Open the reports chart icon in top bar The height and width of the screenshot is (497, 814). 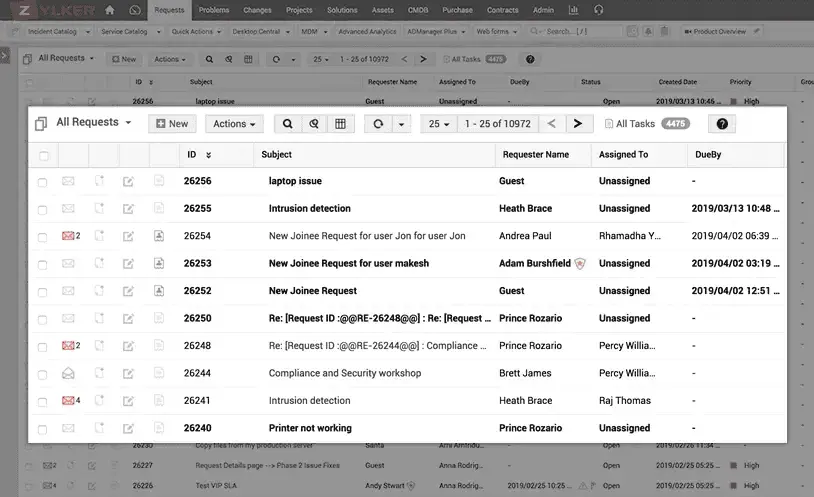pyautogui.click(x=574, y=10)
